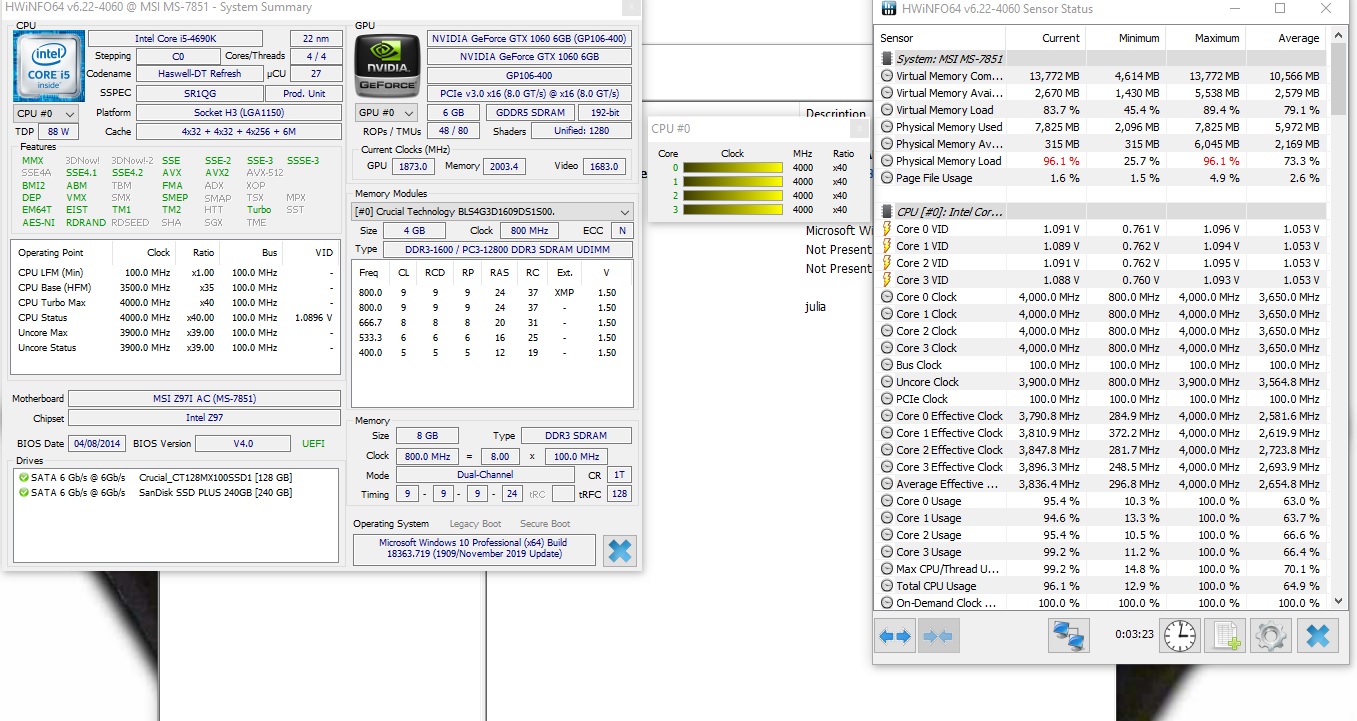This screenshot has height=721, width=1357.
Task: Close System Summary with large blue X
Action: (620, 550)
